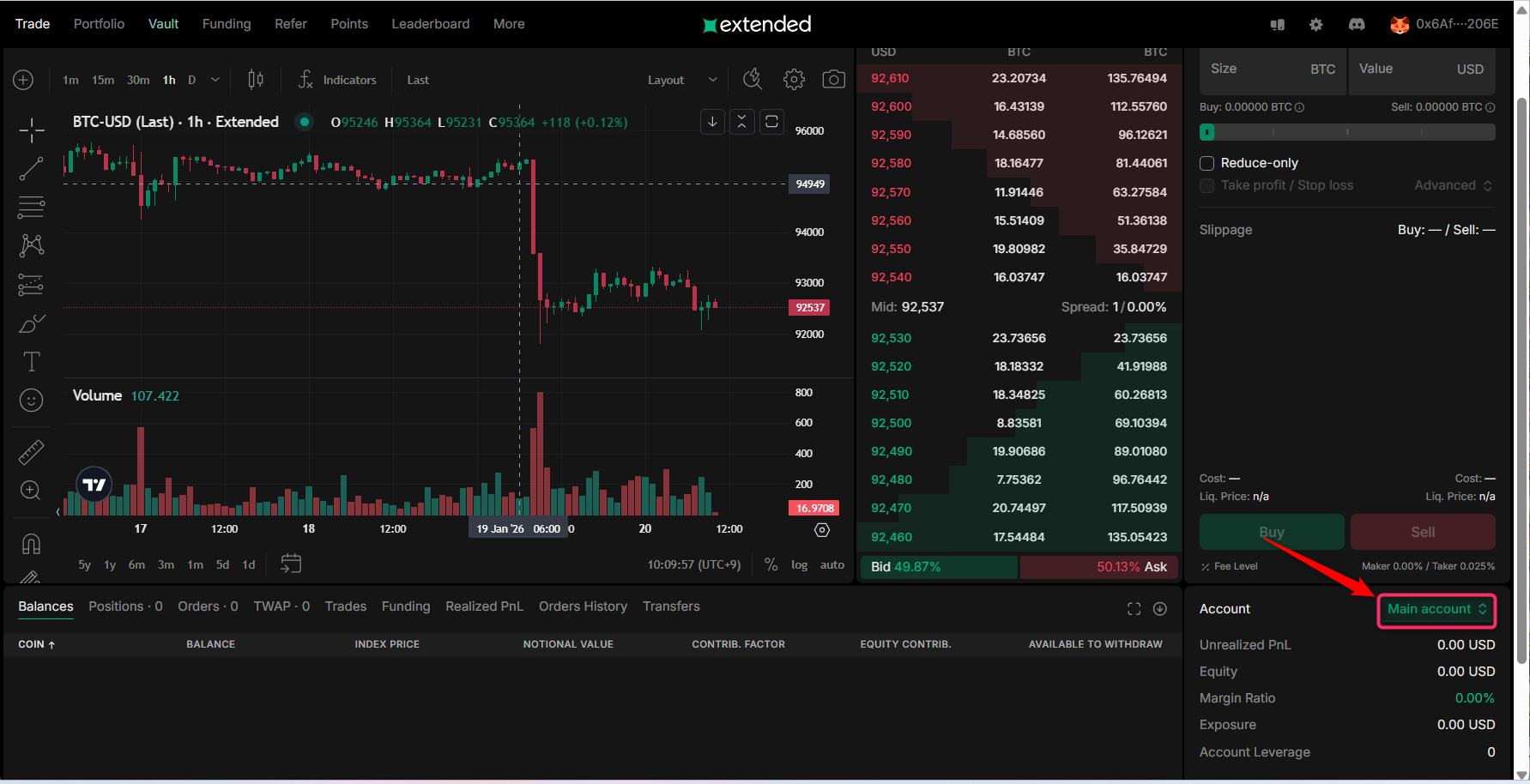Select the trend line drawing tool

32,169
